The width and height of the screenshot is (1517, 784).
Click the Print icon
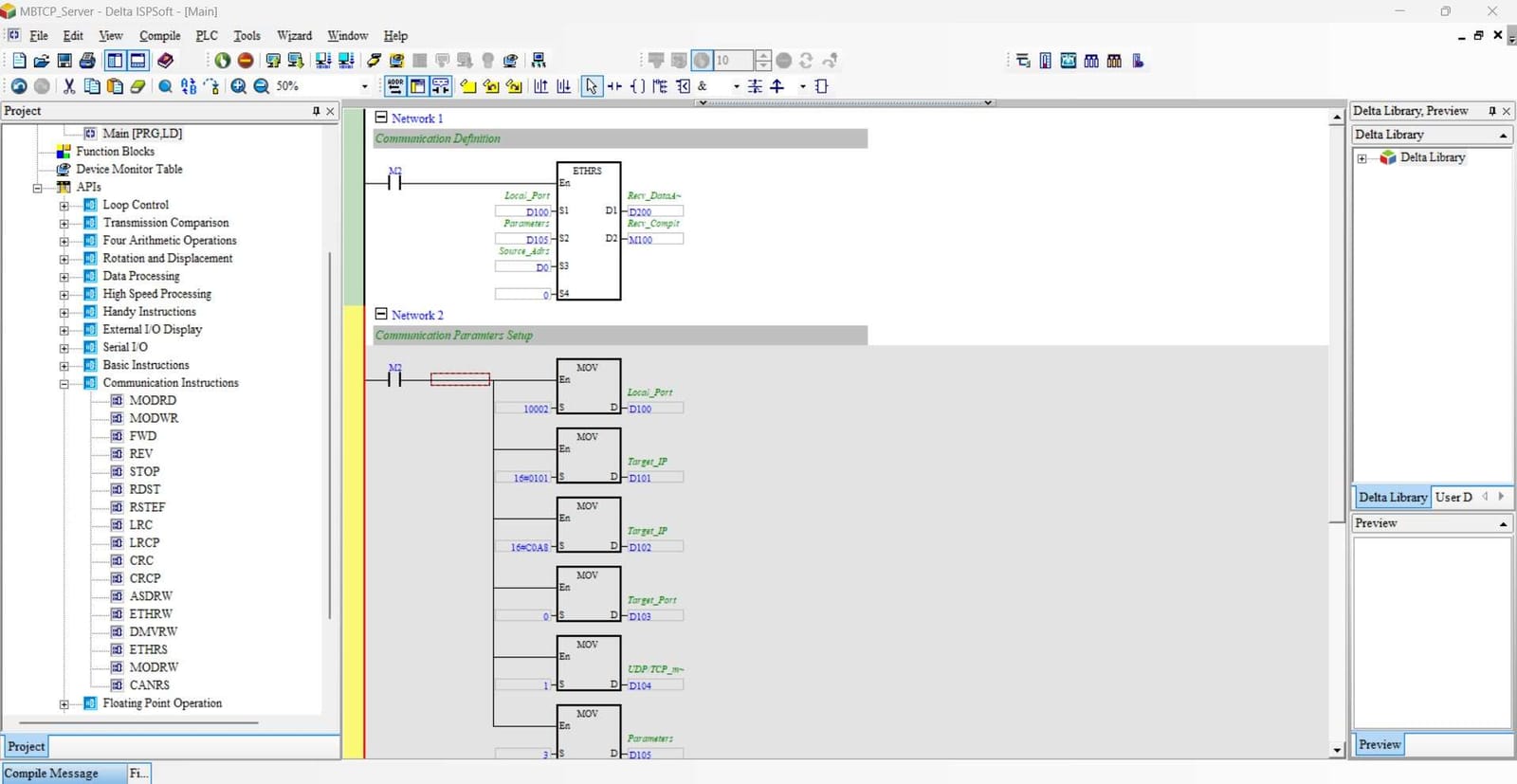88,61
